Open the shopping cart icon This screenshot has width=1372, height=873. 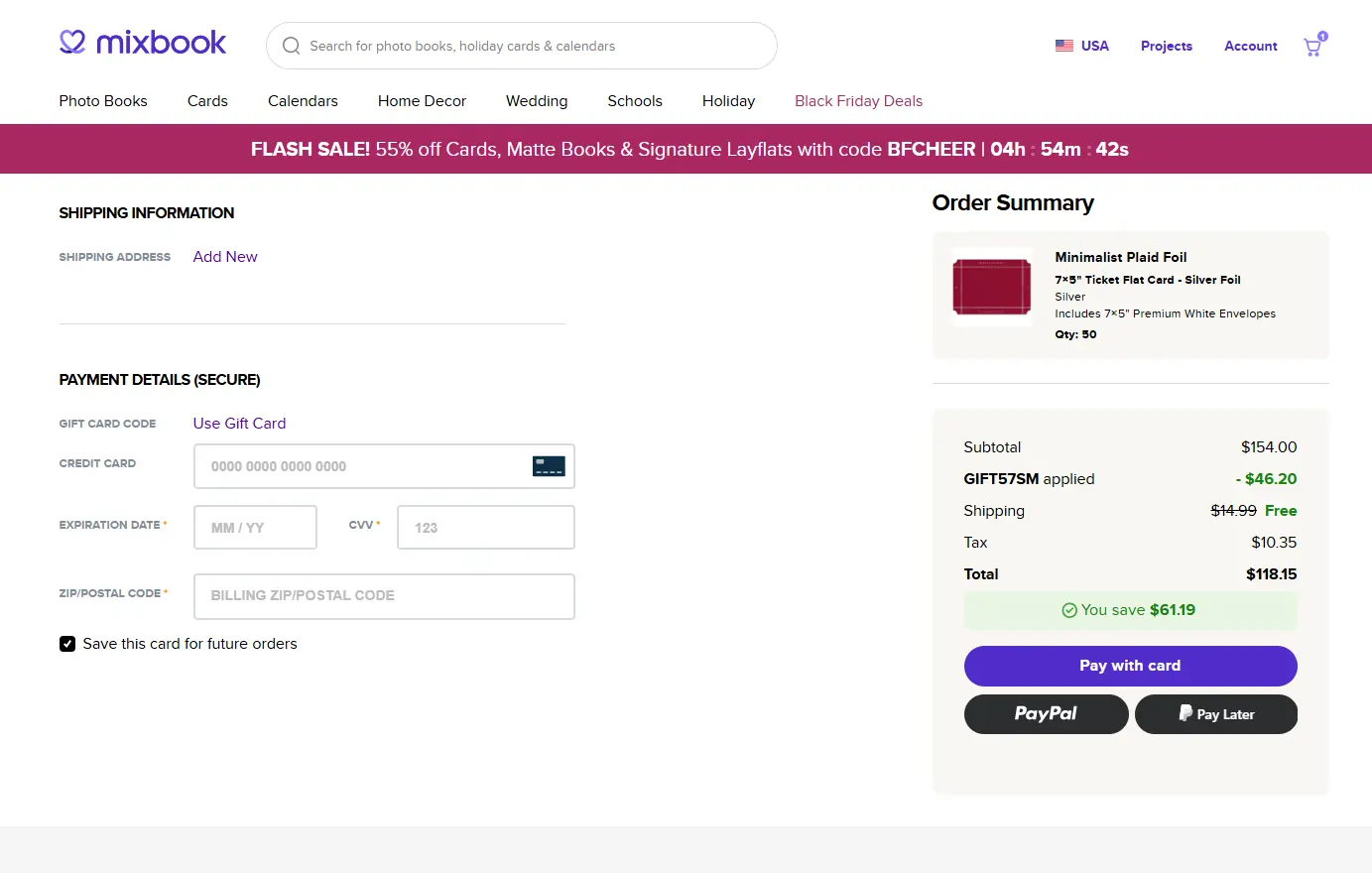(x=1312, y=47)
